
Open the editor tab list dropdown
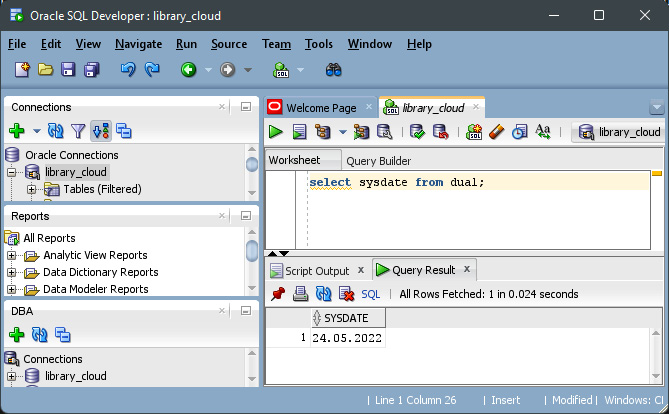[657, 107]
